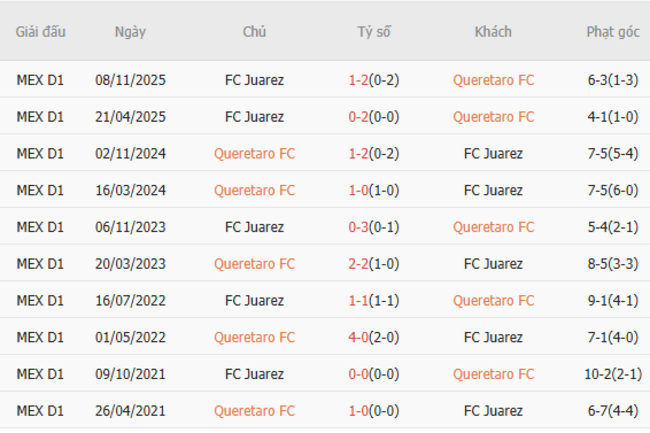
Task: Click the Tỷ số column header
Action: pos(374,32)
